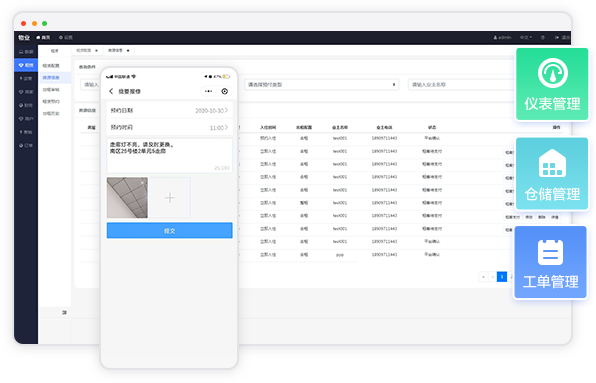Screen dimensions: 596x383
Task: Open the language dropdown 中文
Action: pyautogui.click(x=526, y=37)
